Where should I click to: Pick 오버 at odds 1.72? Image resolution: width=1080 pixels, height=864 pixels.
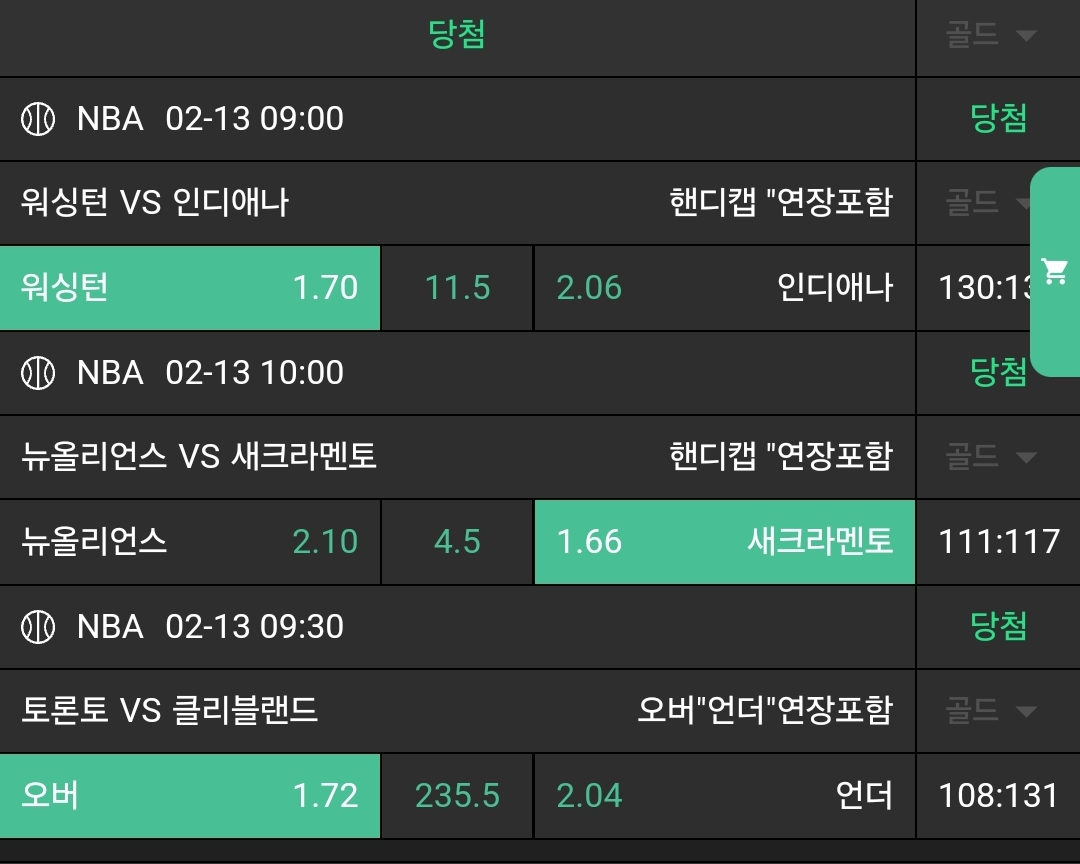[190, 796]
